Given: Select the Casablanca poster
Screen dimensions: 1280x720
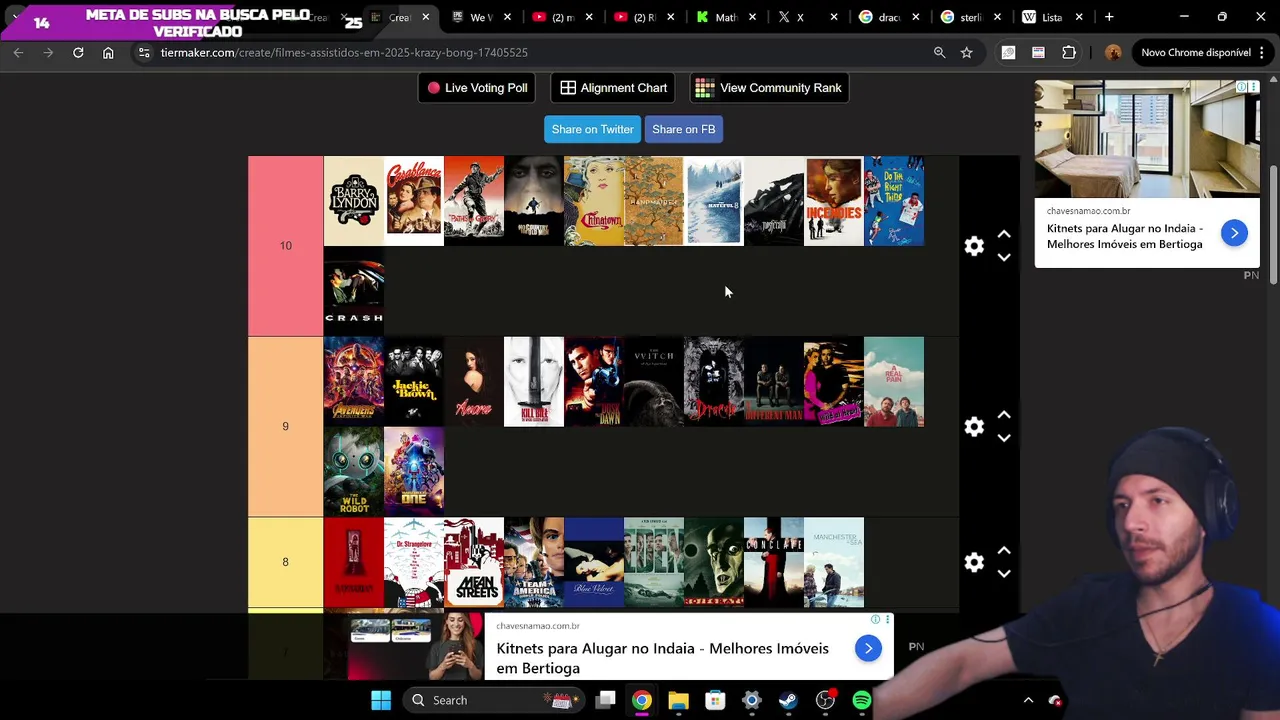Looking at the screenshot, I should click(x=414, y=201).
